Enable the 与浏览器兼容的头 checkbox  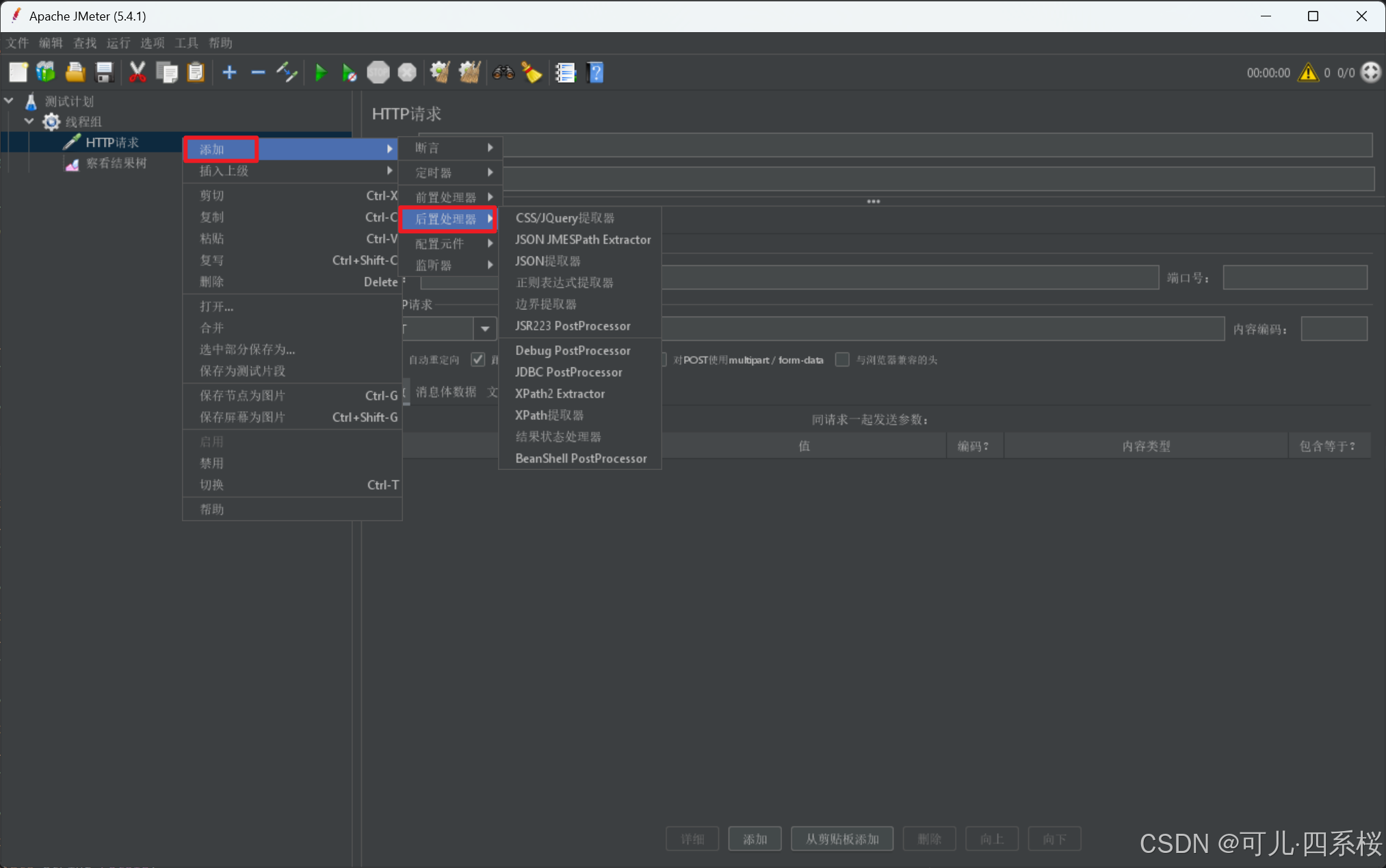click(842, 360)
